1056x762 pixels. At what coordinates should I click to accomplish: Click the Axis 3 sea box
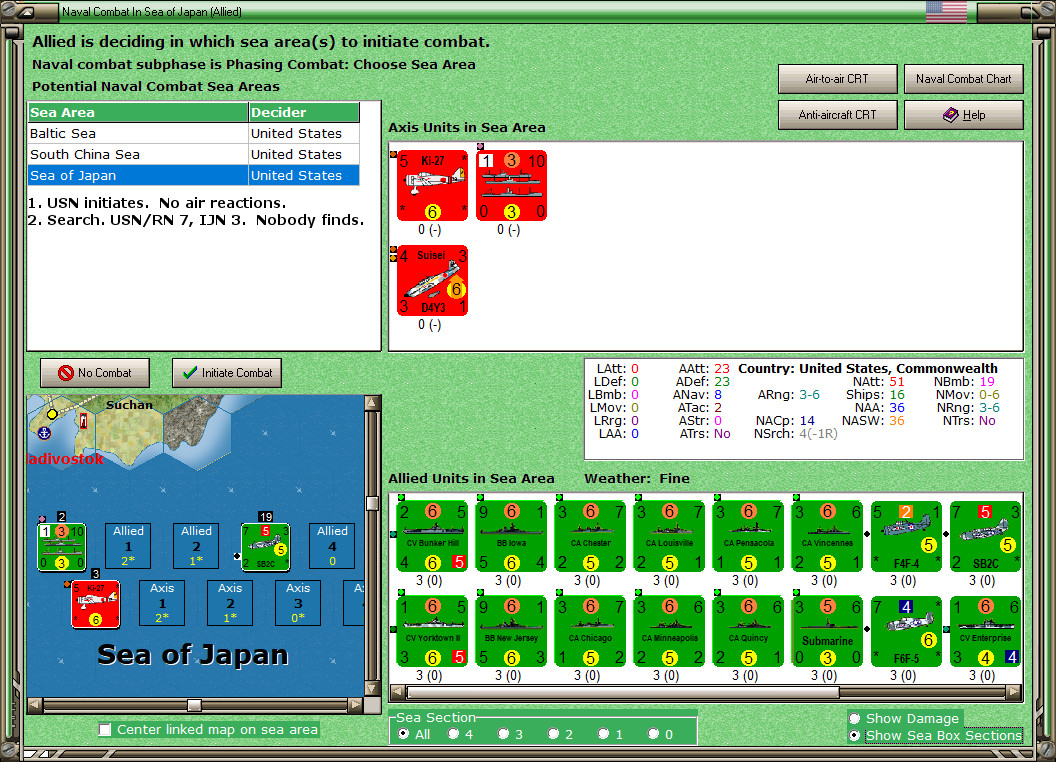point(298,603)
